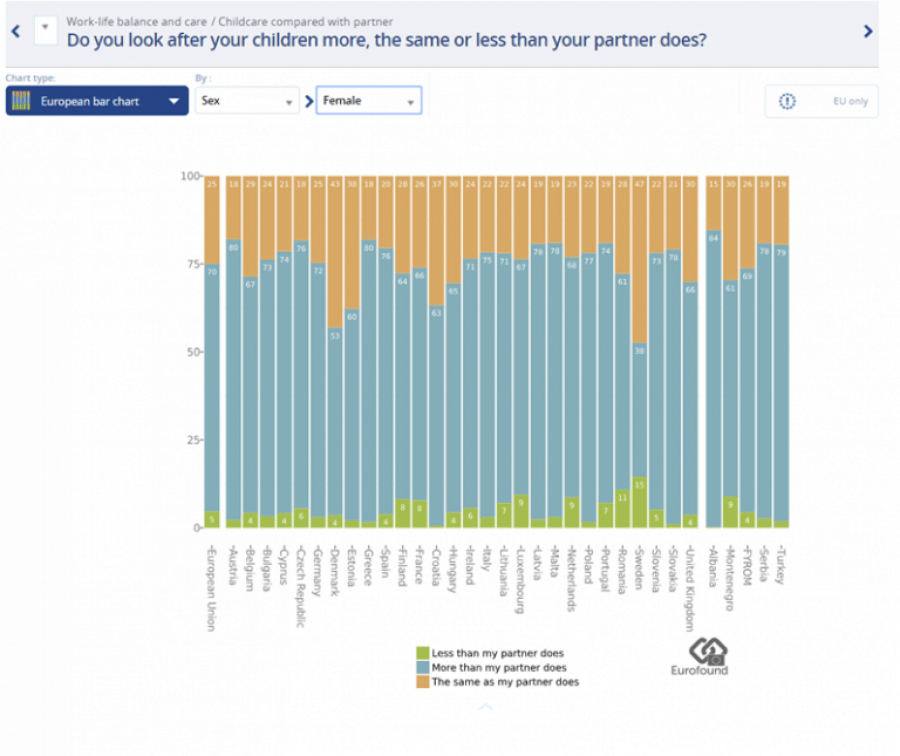Go to the previous question arrow

(15, 31)
